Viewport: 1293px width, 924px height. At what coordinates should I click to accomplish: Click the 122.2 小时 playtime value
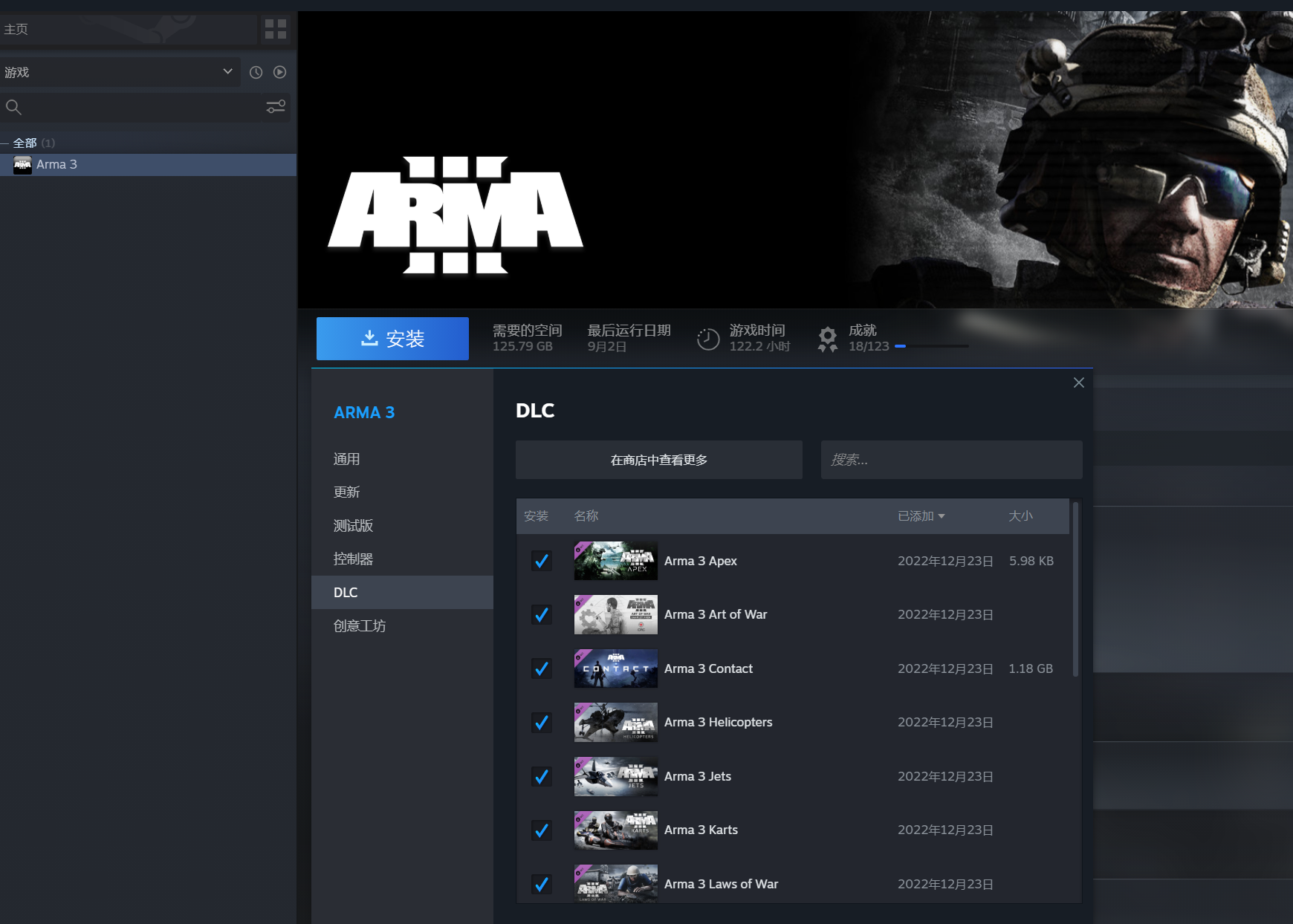click(x=759, y=346)
